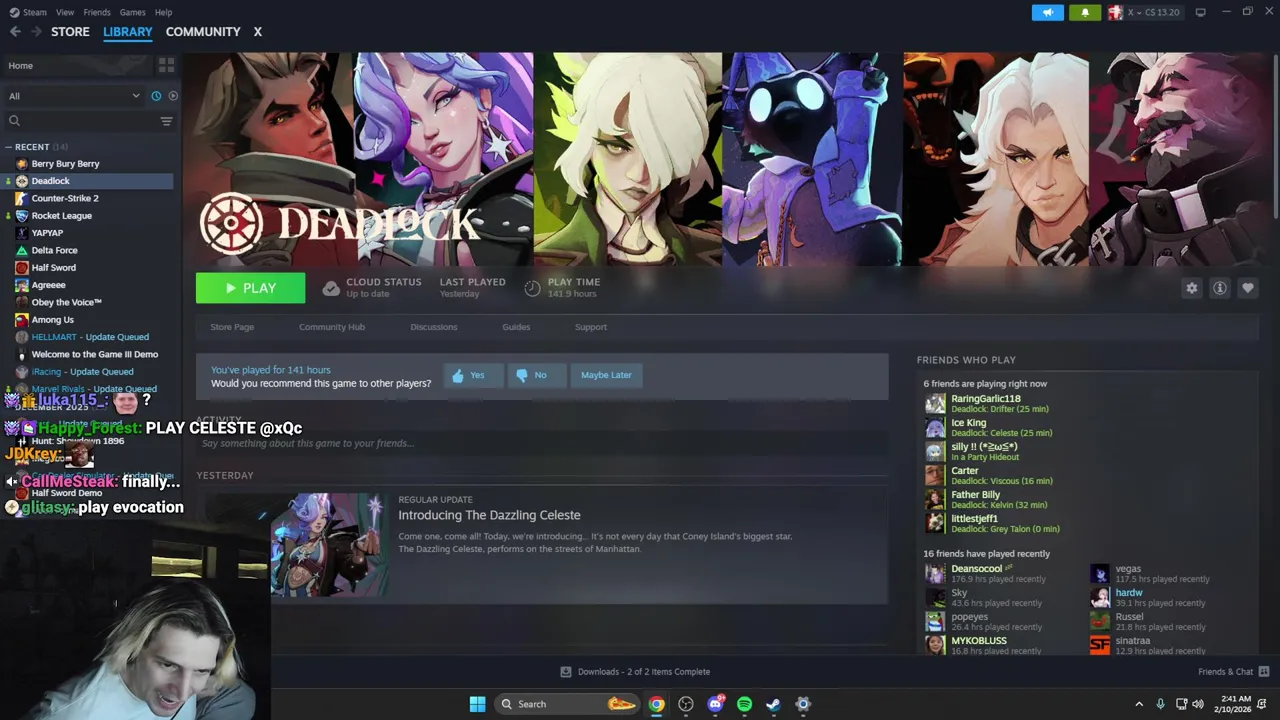Open Spotify from the taskbar
Image resolution: width=1280 pixels, height=720 pixels.
click(x=744, y=704)
